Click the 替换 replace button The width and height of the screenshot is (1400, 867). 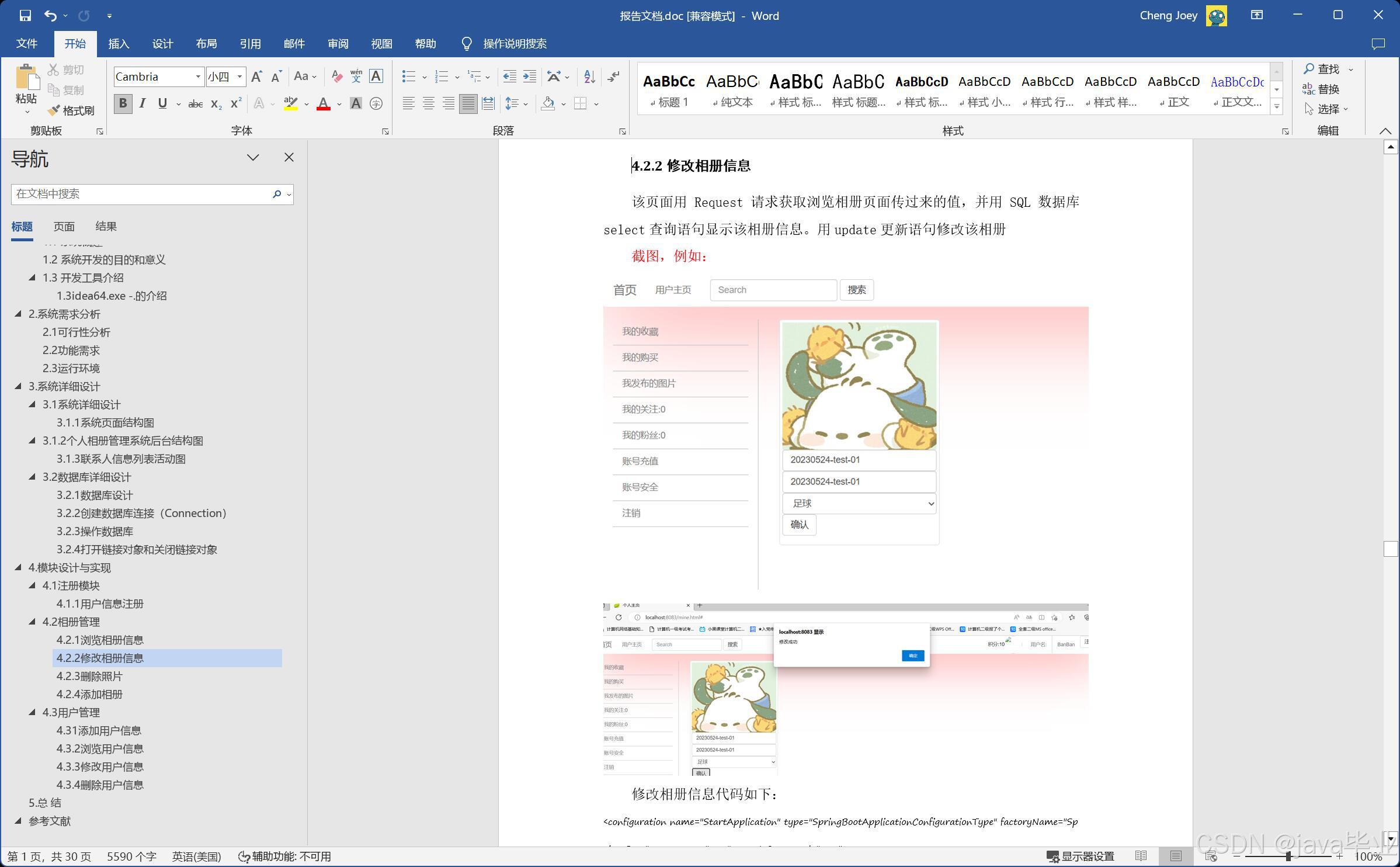tap(1321, 89)
